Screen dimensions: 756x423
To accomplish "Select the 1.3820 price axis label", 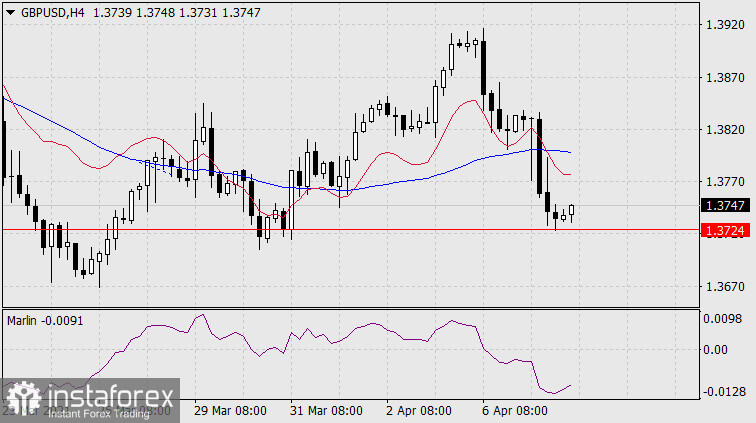I will 725,130.
